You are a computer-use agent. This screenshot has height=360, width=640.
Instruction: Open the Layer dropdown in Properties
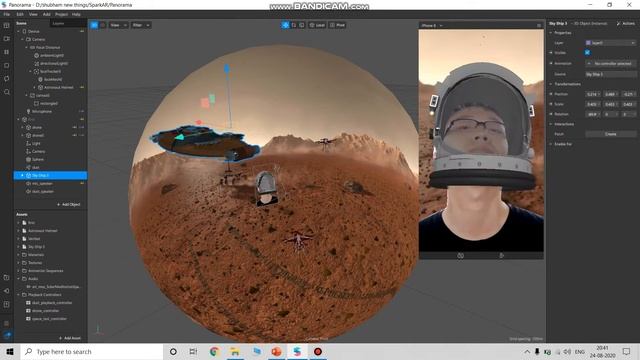tap(611, 42)
